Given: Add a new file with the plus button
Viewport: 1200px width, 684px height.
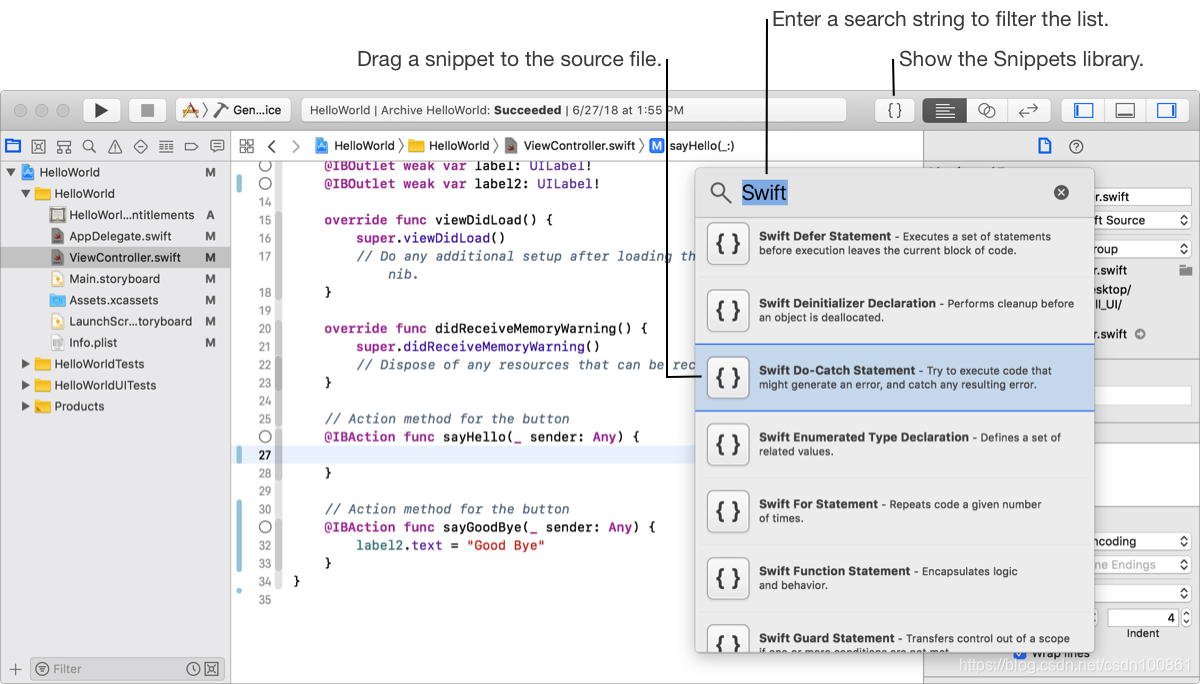Looking at the screenshot, I should [15, 669].
